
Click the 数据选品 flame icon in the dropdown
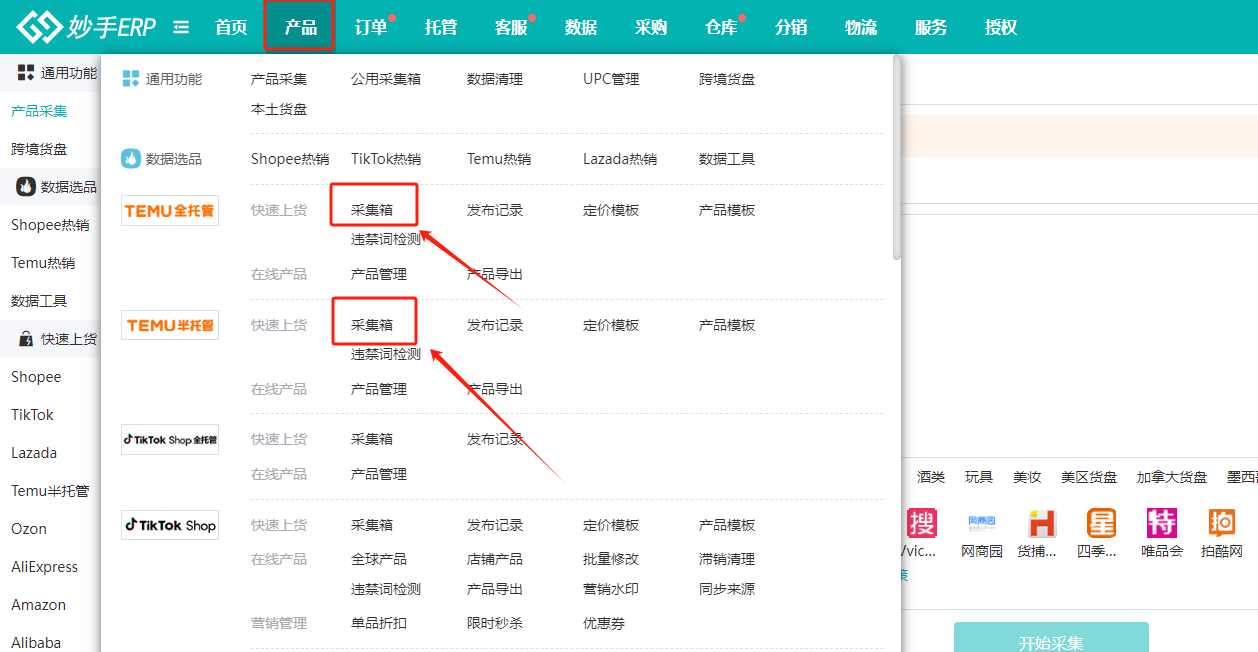(x=131, y=159)
